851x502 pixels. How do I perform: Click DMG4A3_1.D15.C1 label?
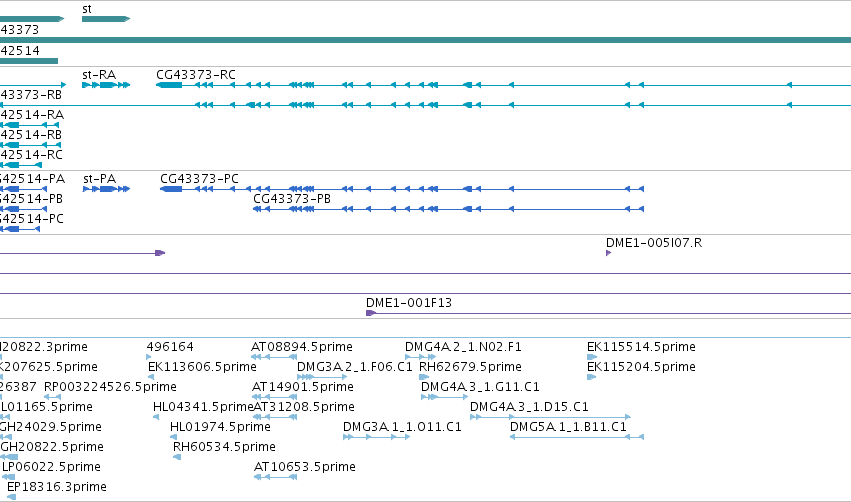529,406
